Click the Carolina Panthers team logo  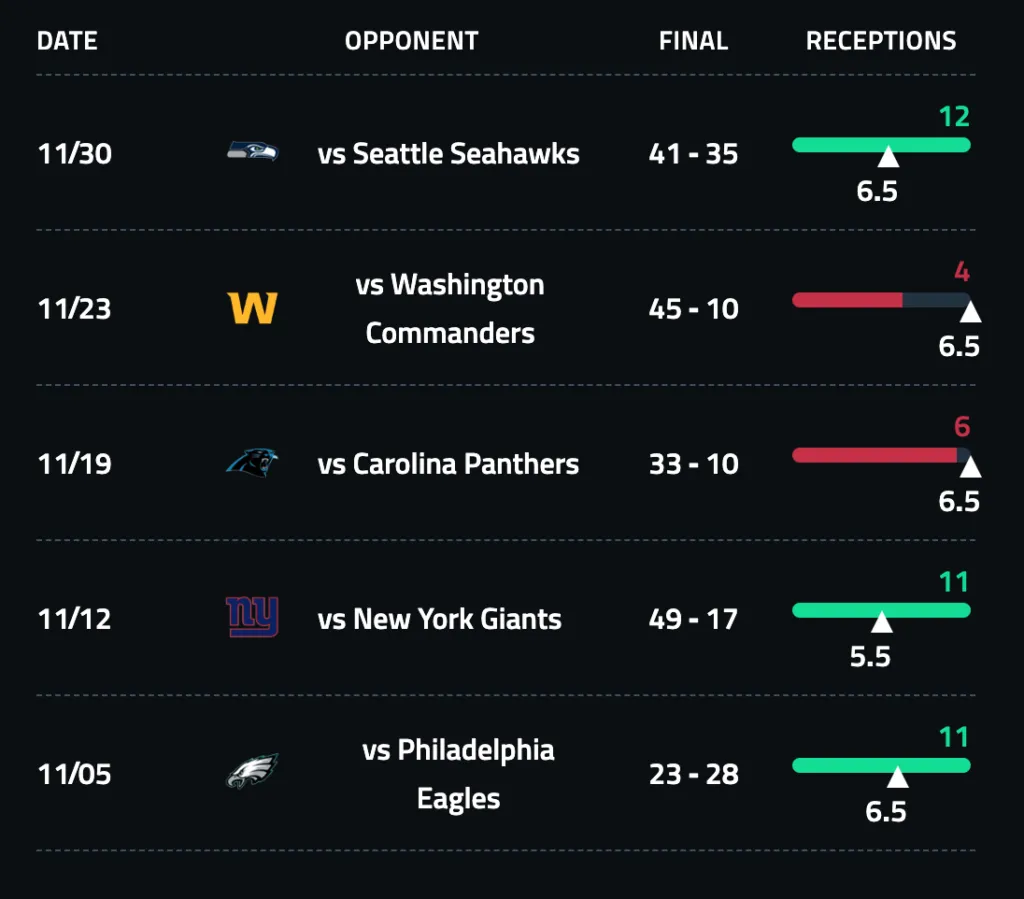(x=252, y=463)
